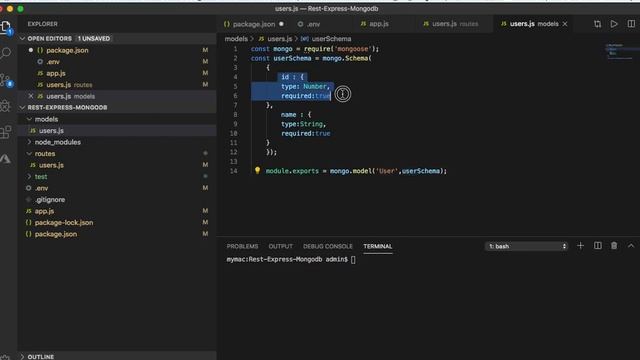Open the Run and Debug view icon

tap(6, 106)
